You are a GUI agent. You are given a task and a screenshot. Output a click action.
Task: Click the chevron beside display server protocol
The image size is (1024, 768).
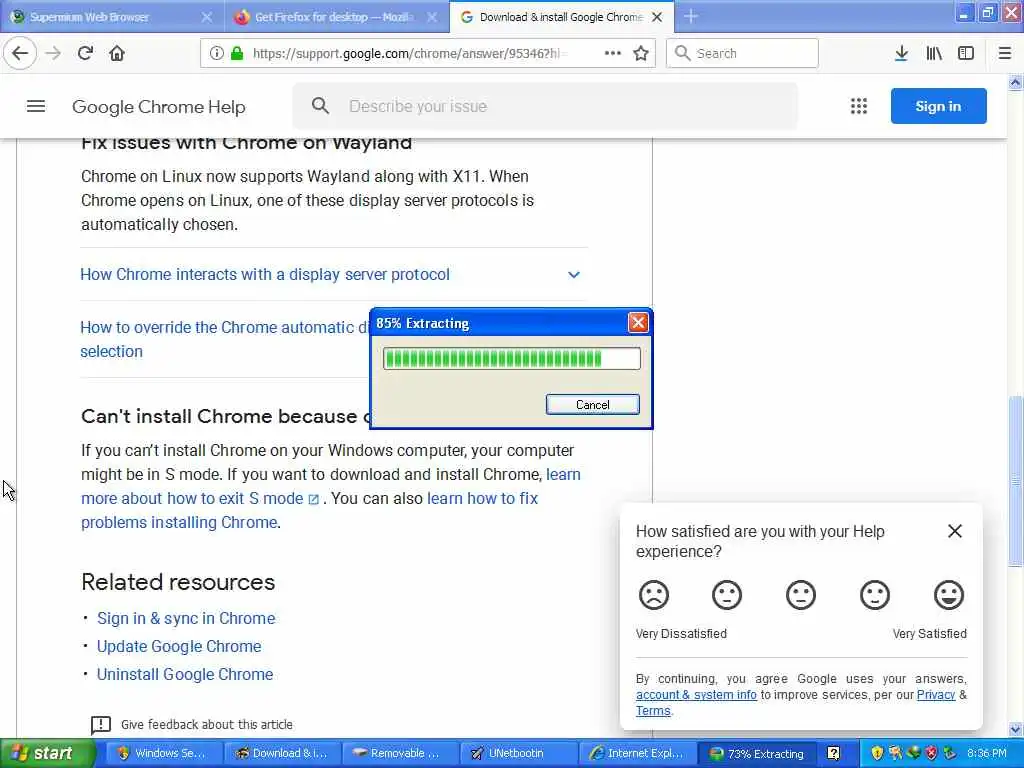573,275
